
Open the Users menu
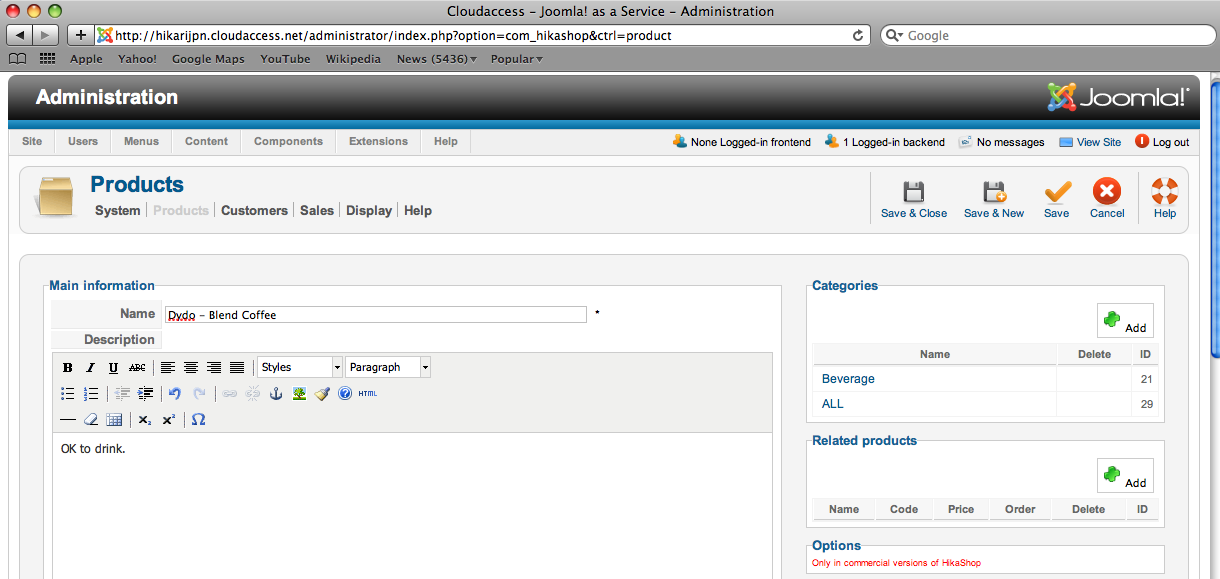83,141
